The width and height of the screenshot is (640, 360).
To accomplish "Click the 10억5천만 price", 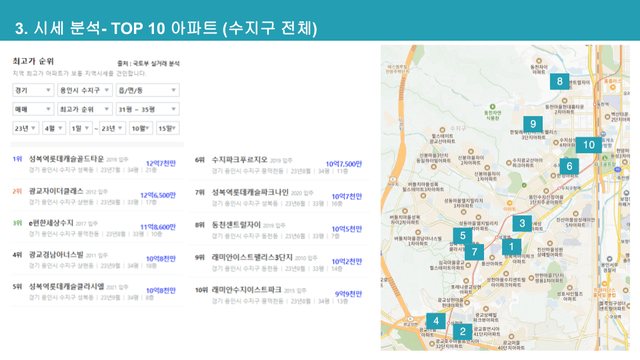I will pos(347,229).
